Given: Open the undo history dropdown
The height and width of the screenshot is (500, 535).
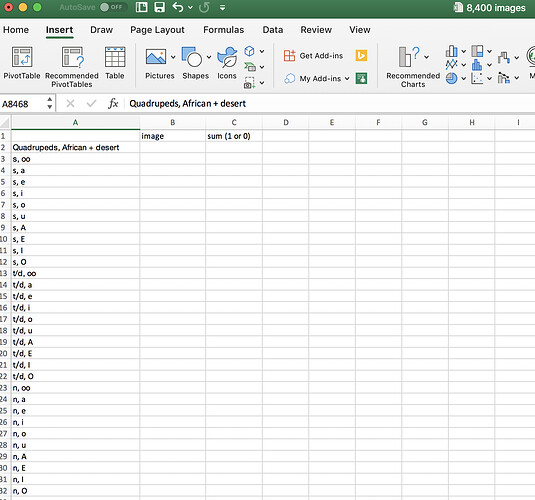Looking at the screenshot, I should [190, 7].
